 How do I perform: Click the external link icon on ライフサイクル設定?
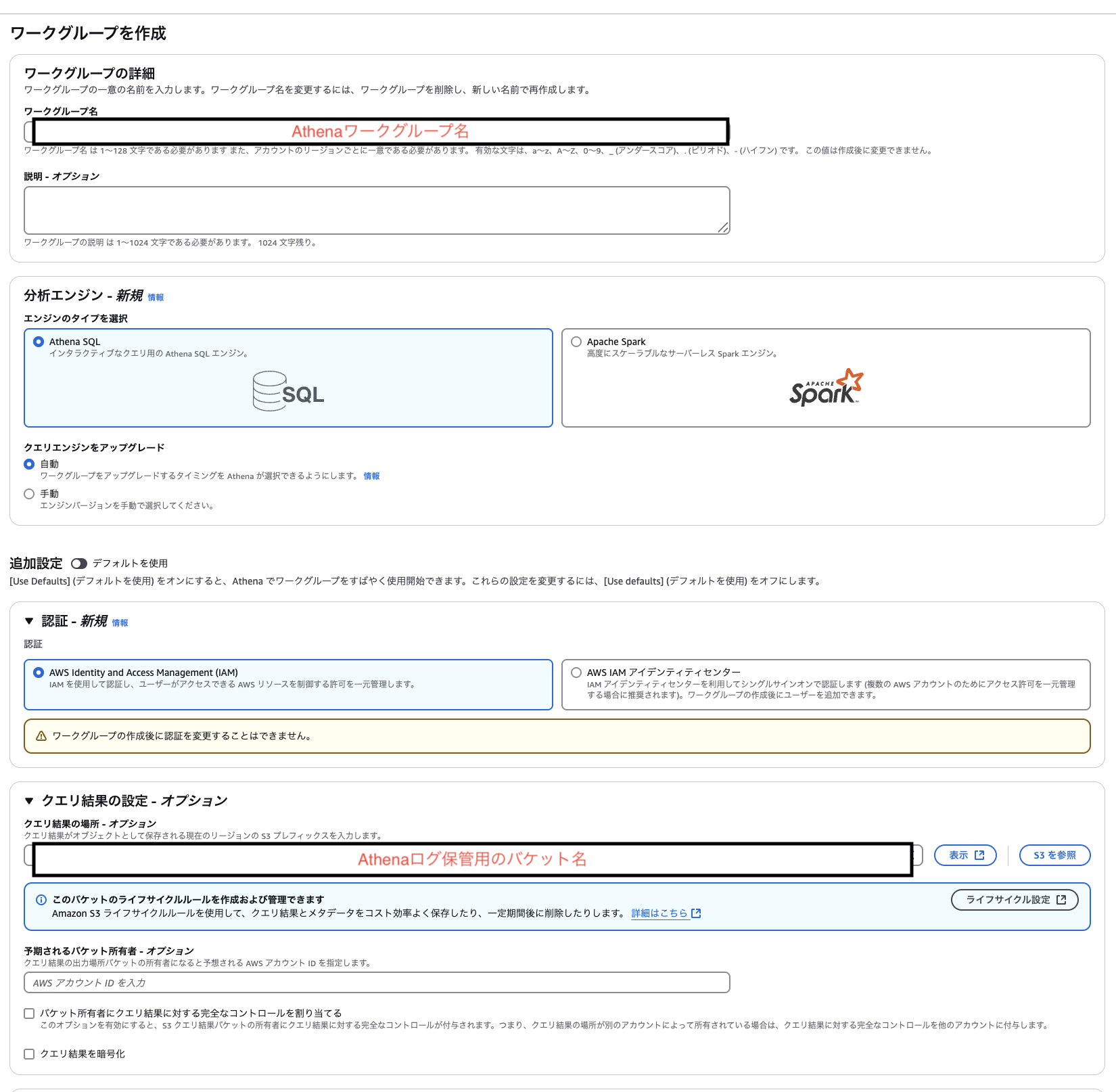pos(1061,900)
